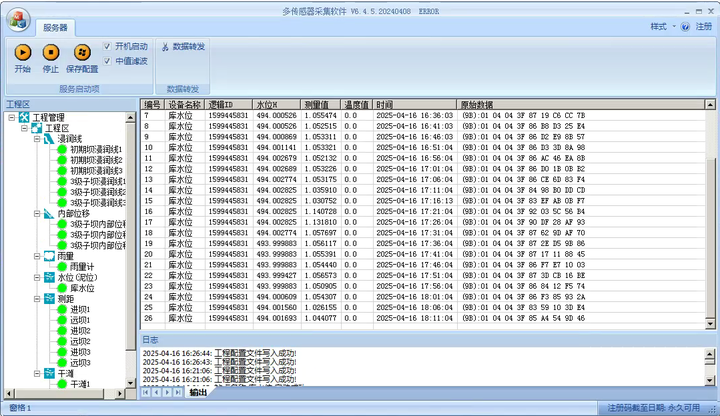Click the 内部位移 category icon in tree
Screen dimensions: 720x416
49,214
